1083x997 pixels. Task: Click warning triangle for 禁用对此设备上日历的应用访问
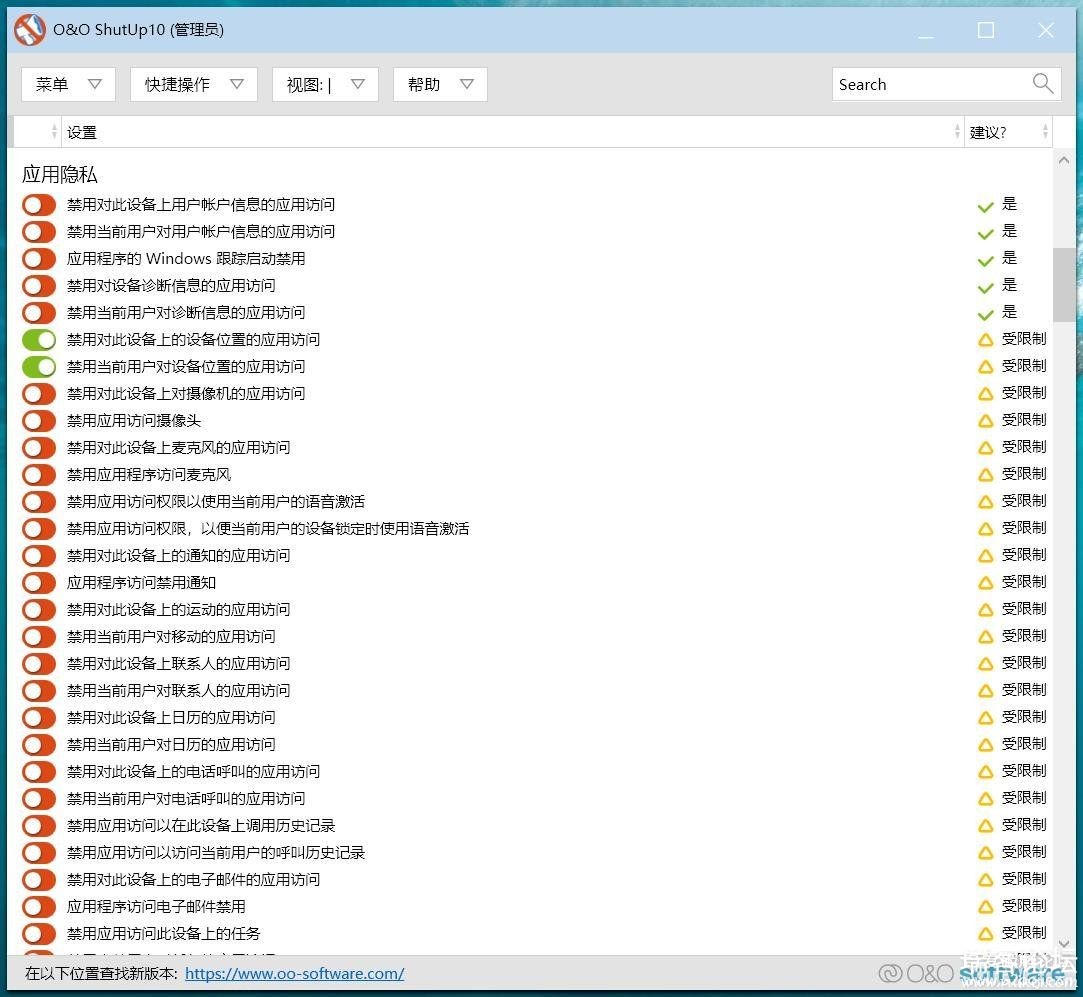point(986,717)
